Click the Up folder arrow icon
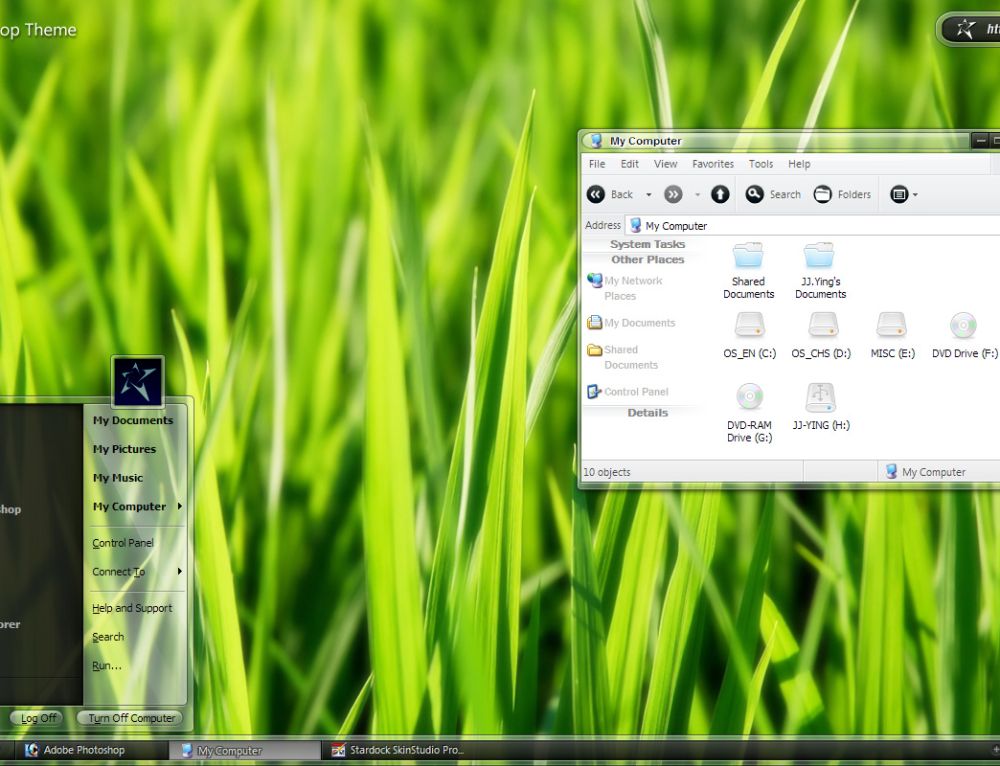The height and width of the screenshot is (766, 1000). point(720,195)
